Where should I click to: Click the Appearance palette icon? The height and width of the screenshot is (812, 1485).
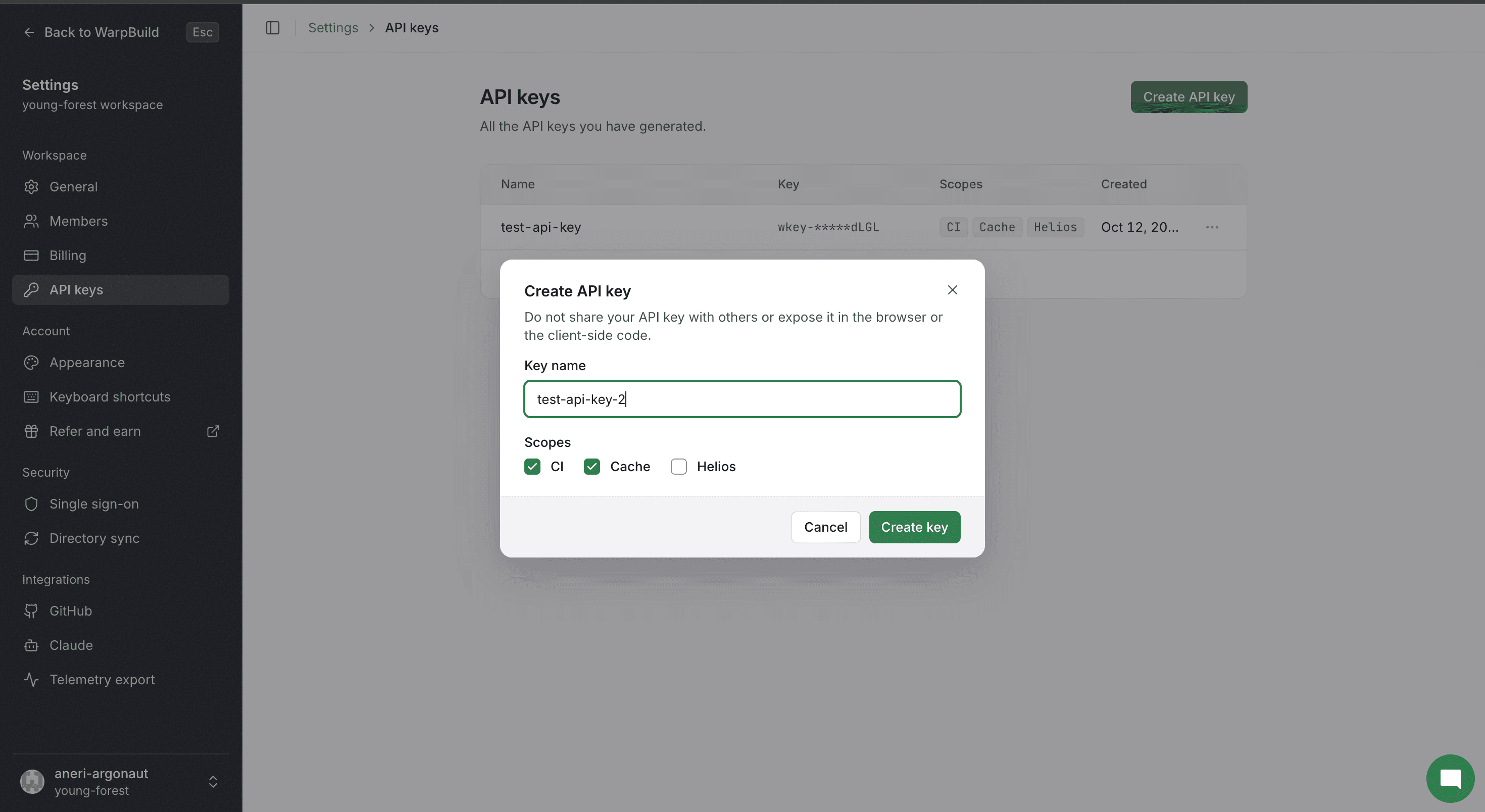click(31, 363)
